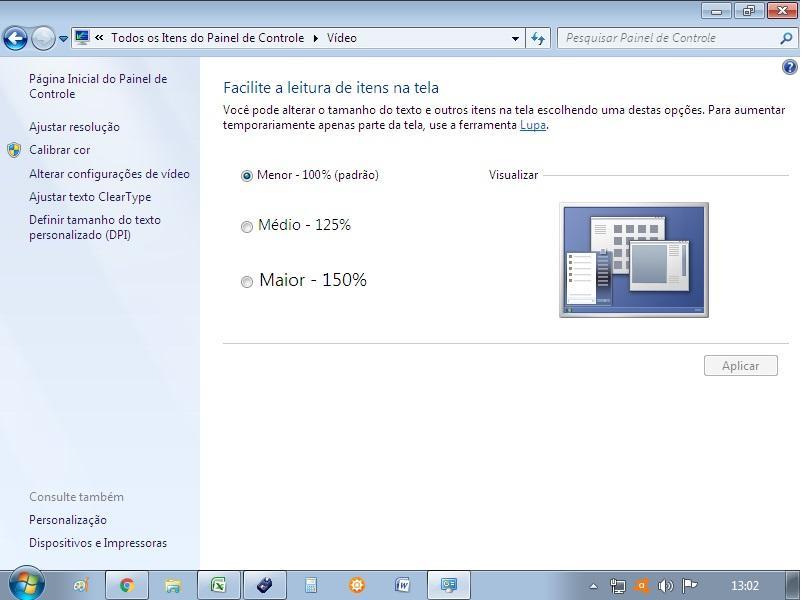804x600 pixels.
Task: Refresh the address bar page
Action: tap(538, 38)
